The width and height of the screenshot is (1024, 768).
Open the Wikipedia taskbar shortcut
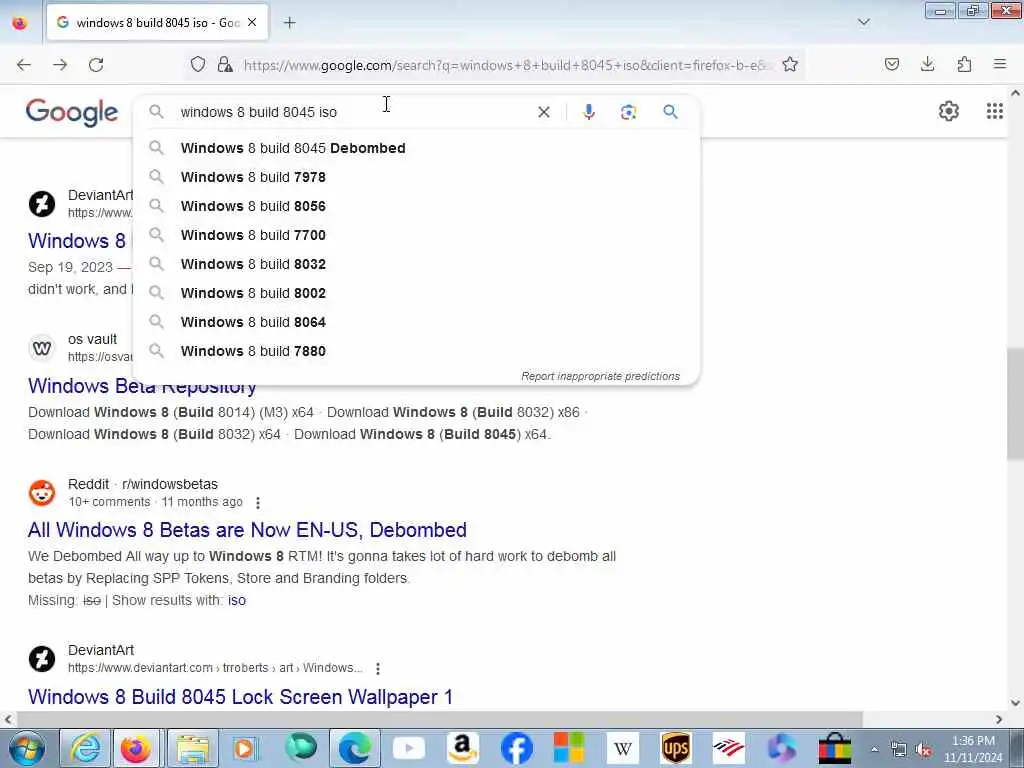(x=622, y=748)
